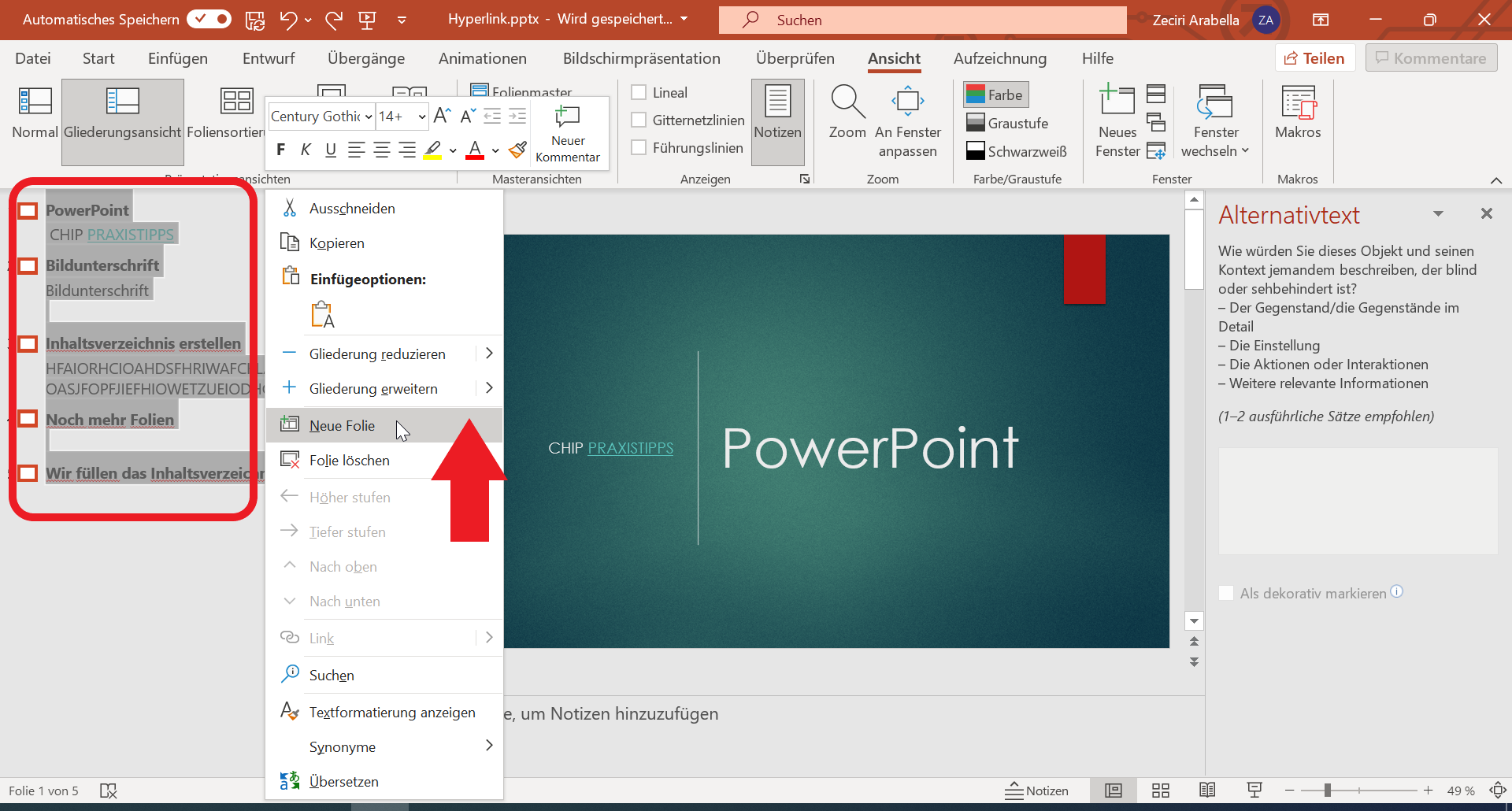Click the Kommentare button
Viewport: 1512px width, 811px height.
pos(1432,58)
